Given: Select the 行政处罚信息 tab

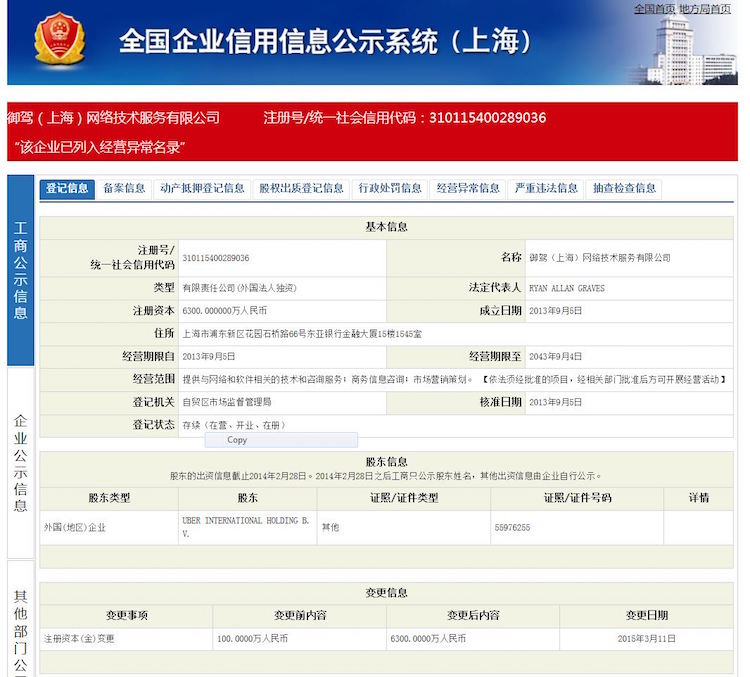Looking at the screenshot, I should click(x=390, y=189).
